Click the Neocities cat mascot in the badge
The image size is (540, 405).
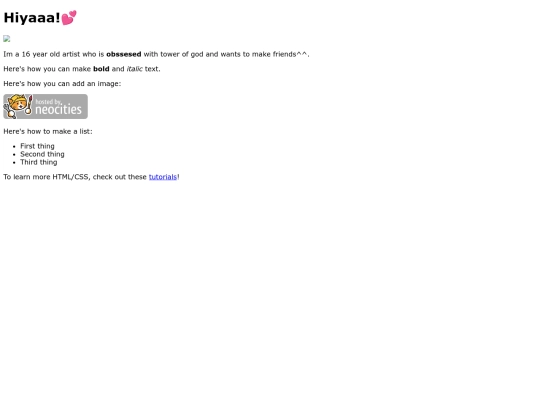coord(18,106)
